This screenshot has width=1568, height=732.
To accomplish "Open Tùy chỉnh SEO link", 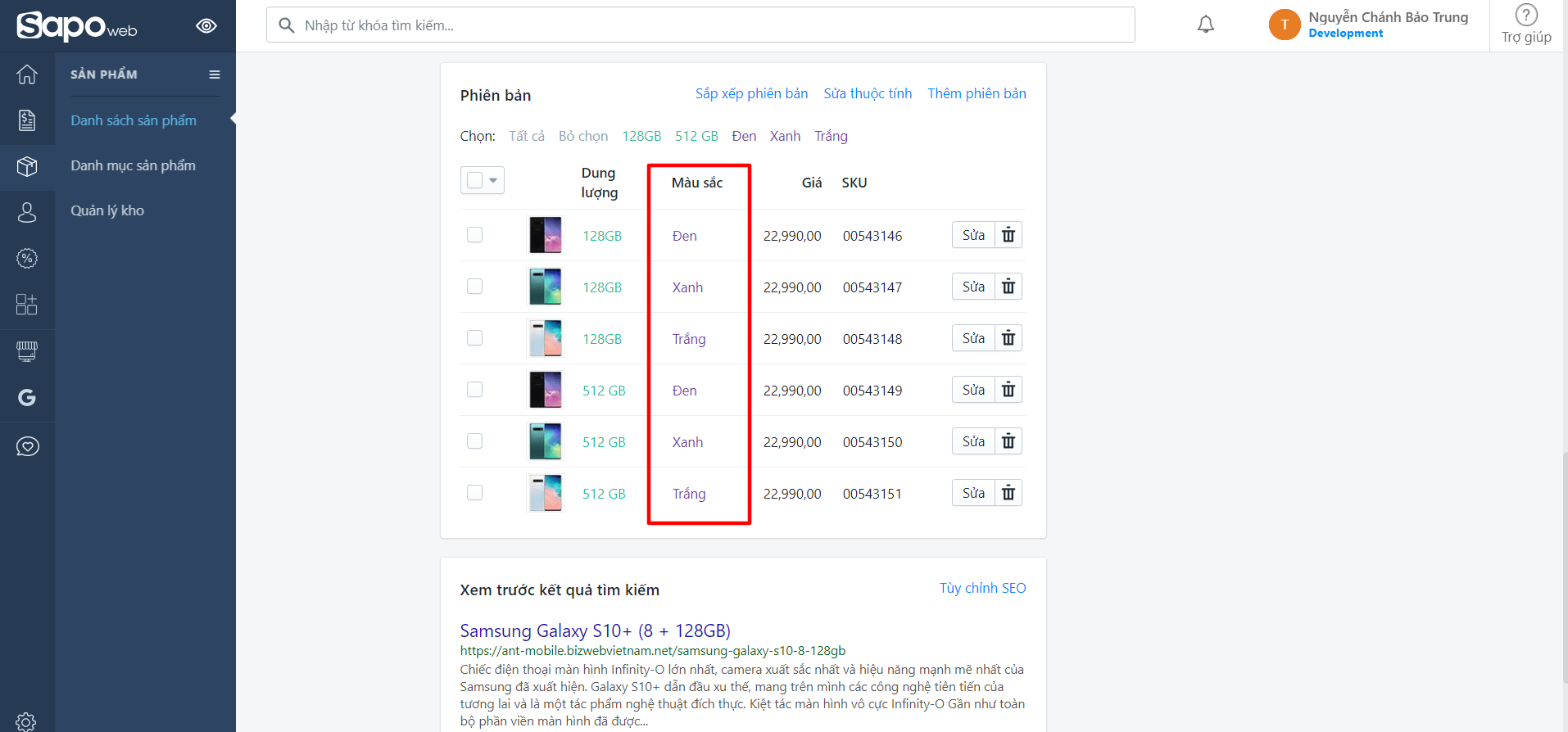I will 982,588.
